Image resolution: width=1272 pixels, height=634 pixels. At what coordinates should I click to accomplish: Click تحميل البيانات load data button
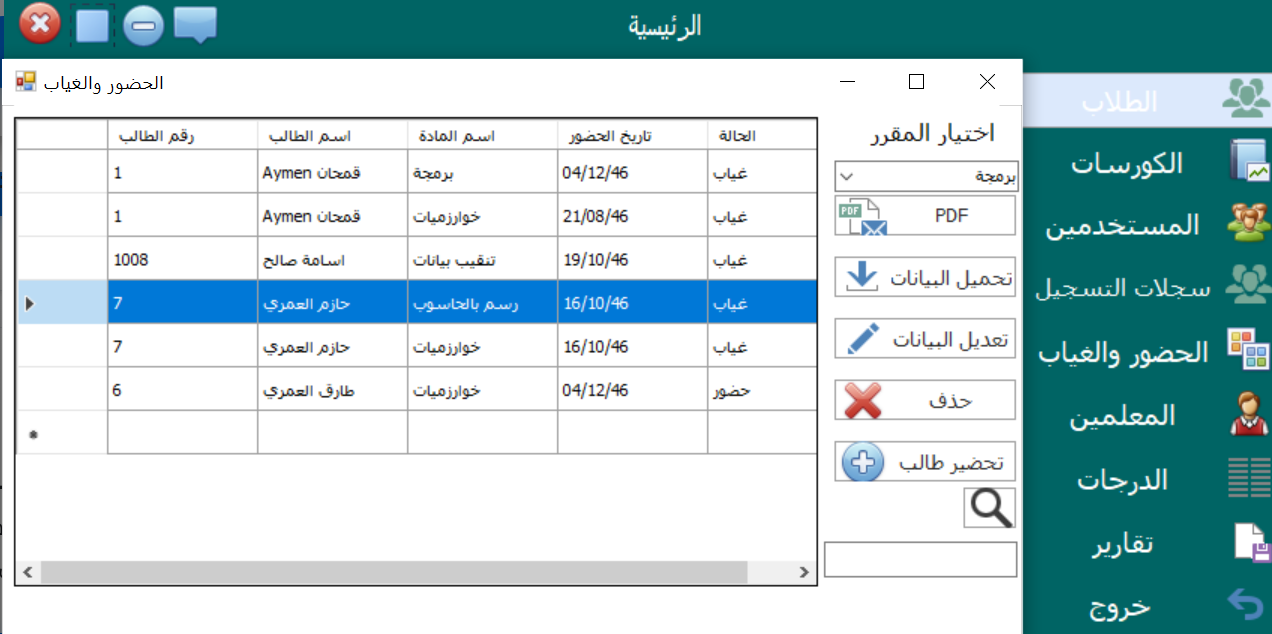pyautogui.click(x=925, y=277)
